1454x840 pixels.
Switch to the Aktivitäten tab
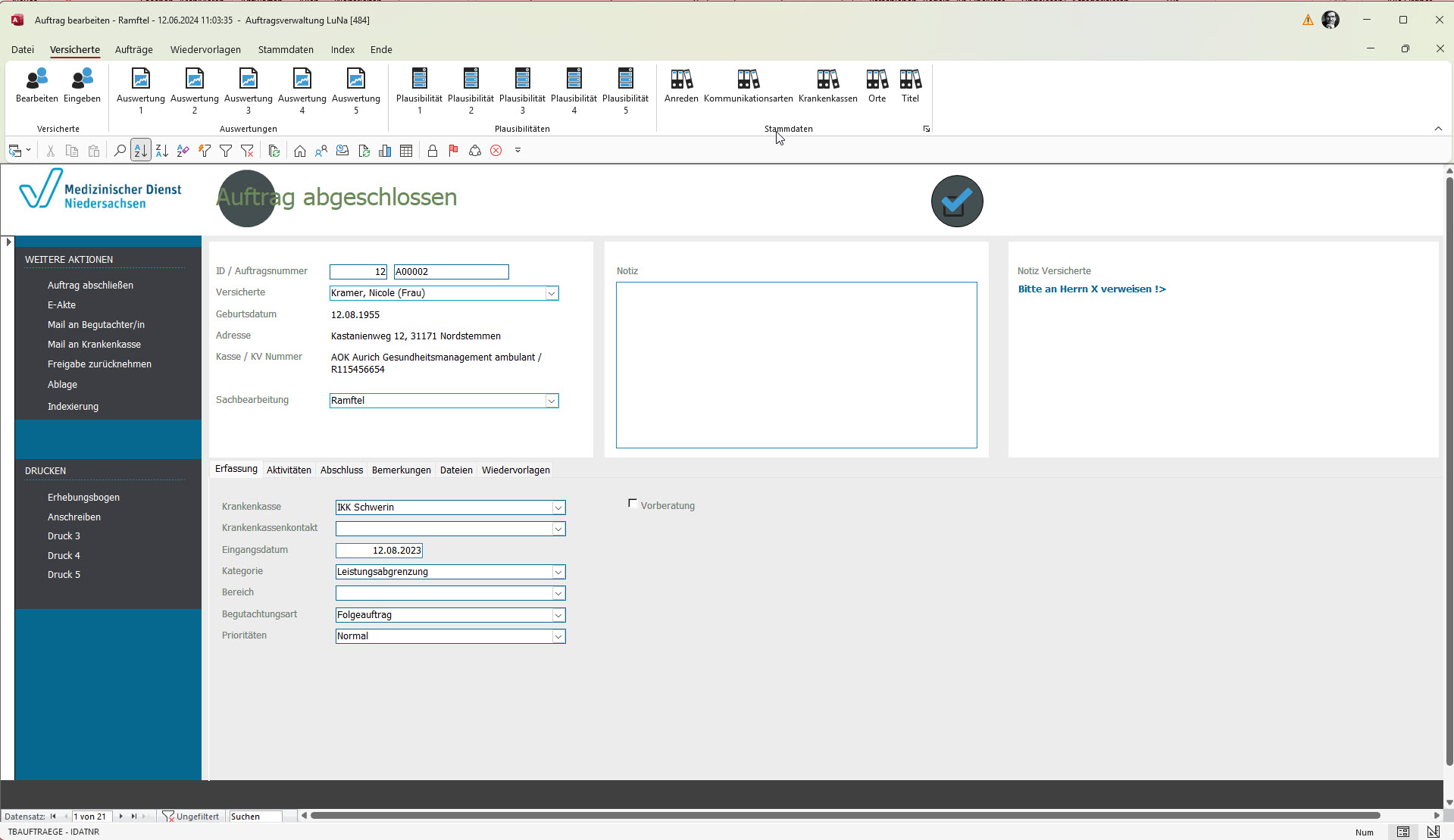(x=289, y=470)
